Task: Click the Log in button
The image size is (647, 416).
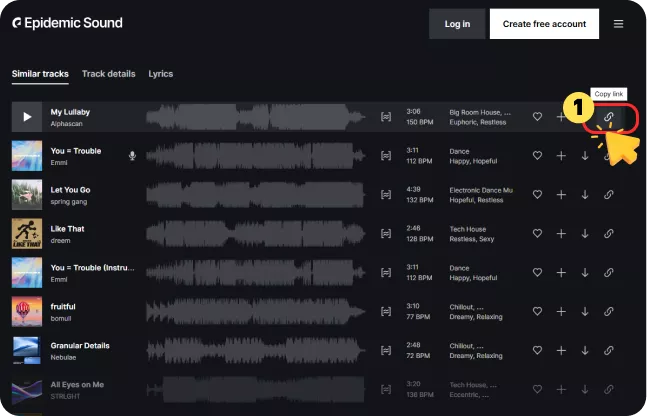Action: point(457,24)
